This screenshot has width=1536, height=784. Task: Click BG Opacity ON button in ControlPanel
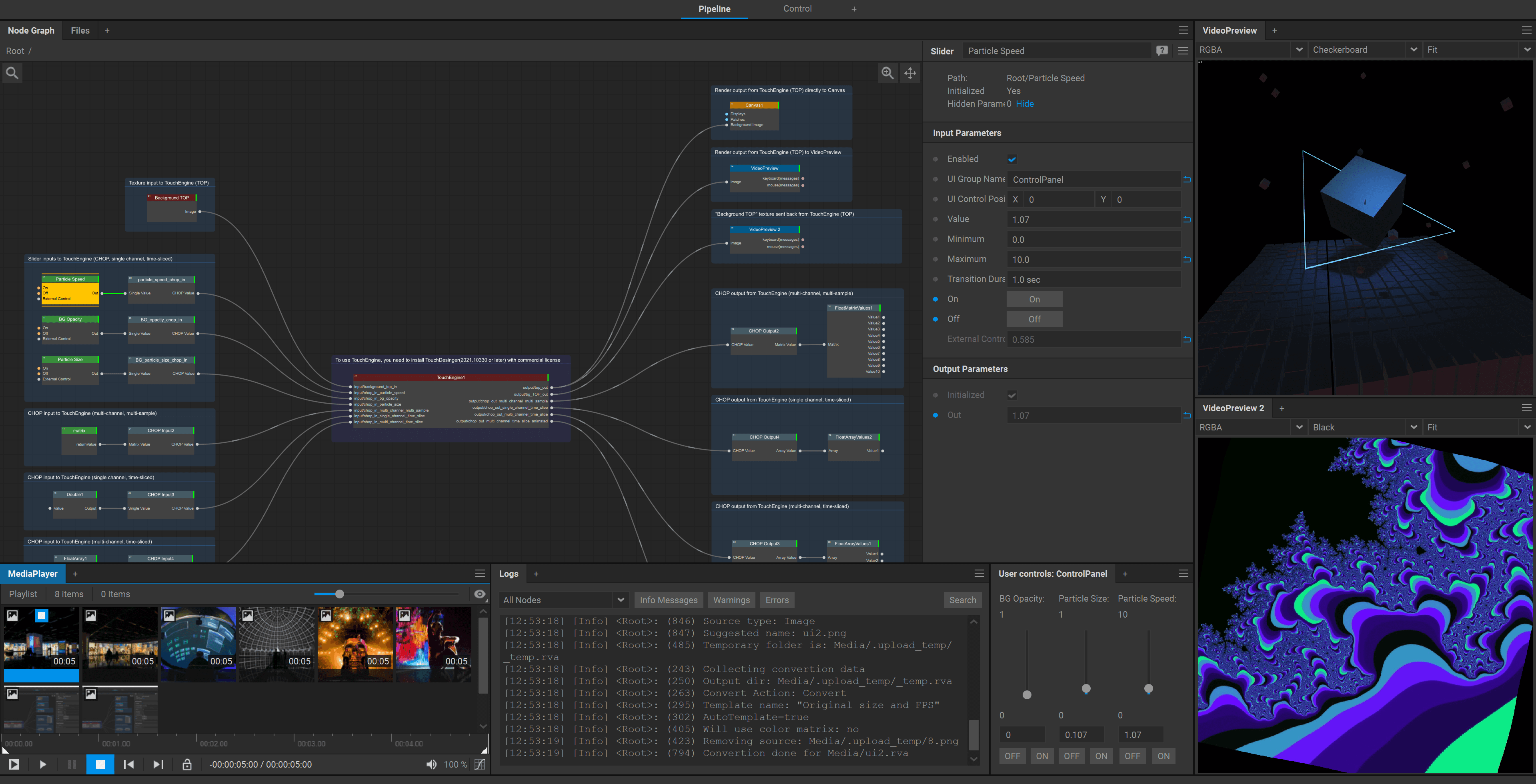point(1042,756)
